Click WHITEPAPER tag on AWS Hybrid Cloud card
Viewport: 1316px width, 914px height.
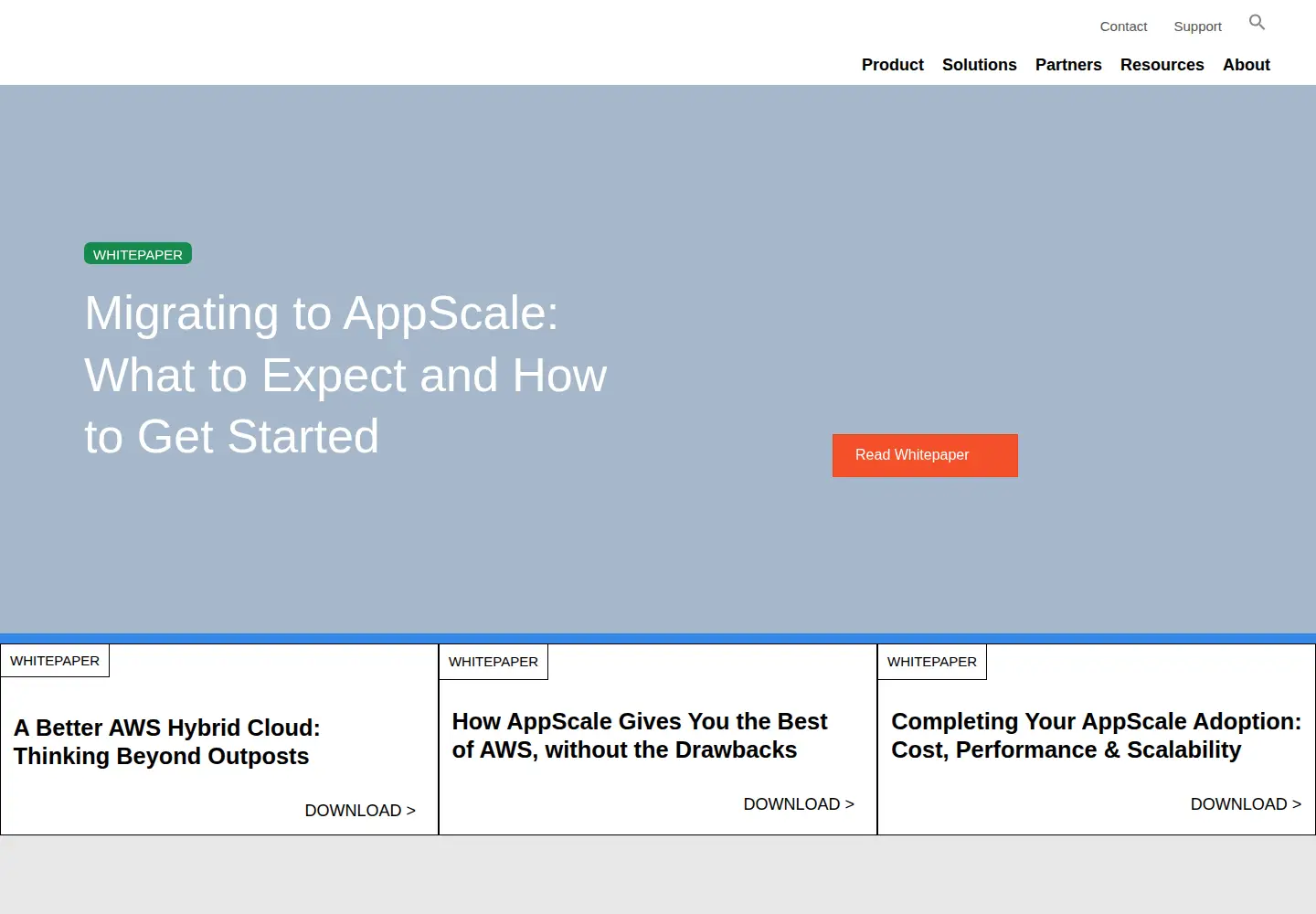(55, 661)
